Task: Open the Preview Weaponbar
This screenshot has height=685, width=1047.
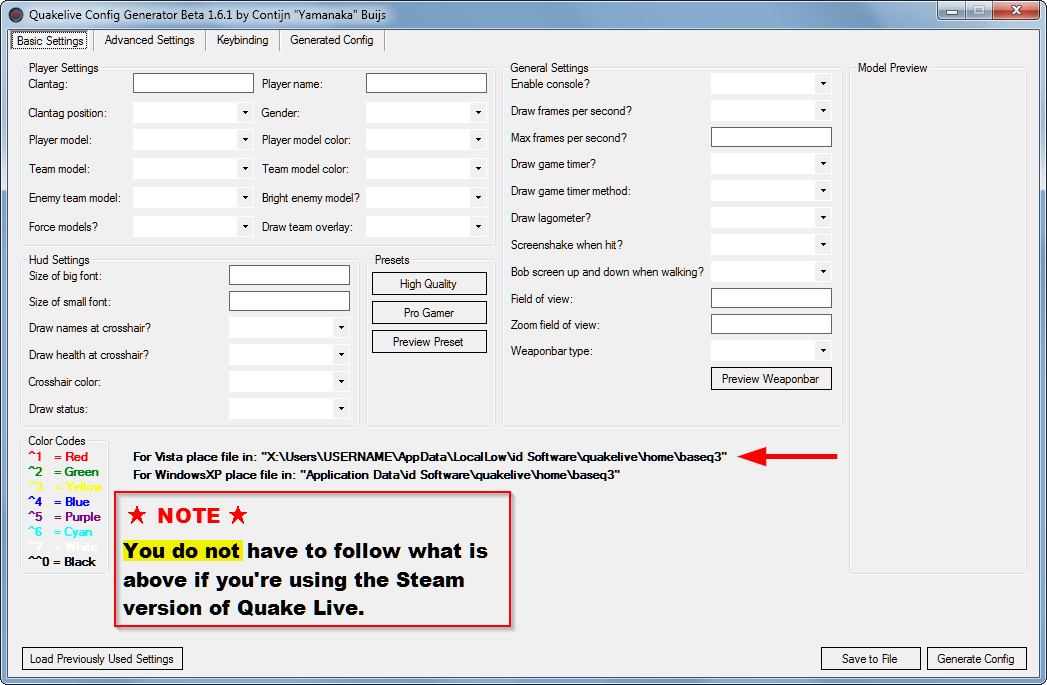Action: coord(770,378)
